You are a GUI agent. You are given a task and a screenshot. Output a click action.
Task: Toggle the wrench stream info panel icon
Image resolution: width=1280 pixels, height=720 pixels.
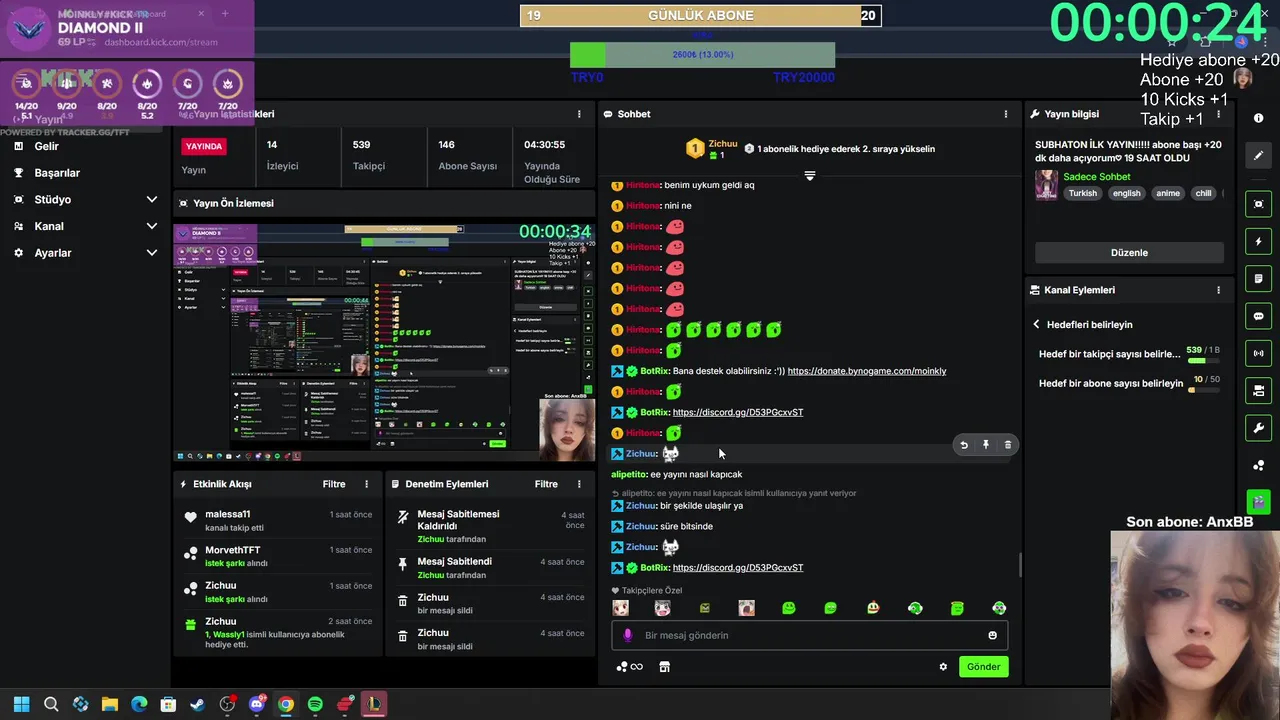(x=1258, y=428)
